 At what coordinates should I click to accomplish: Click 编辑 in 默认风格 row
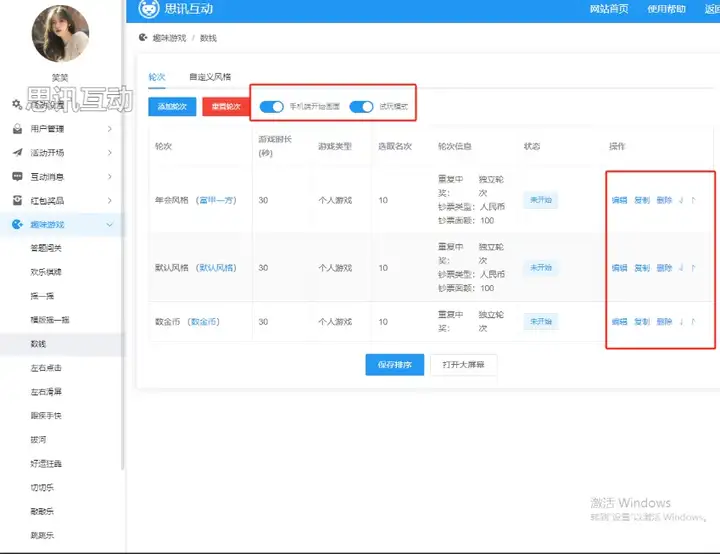click(x=619, y=268)
